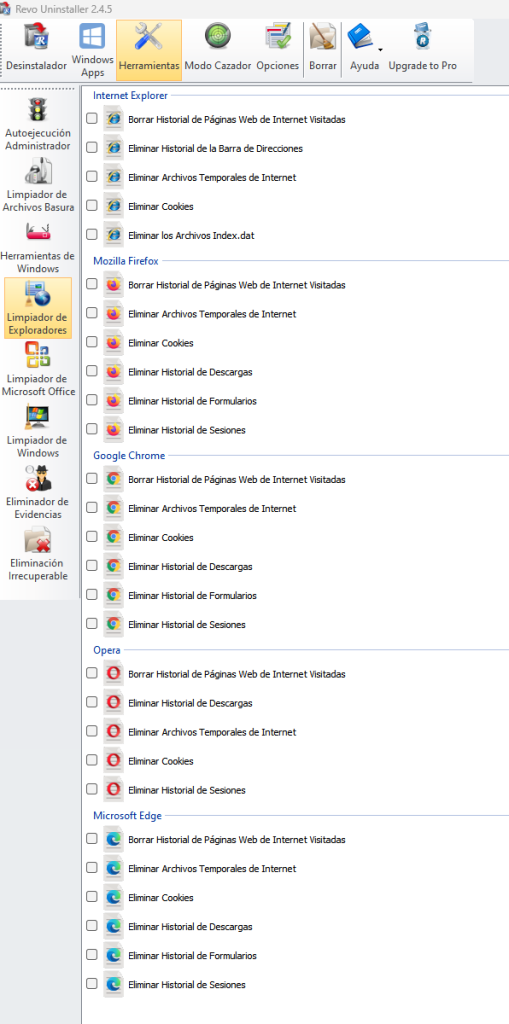Check Opera Eliminar Cookies box
The height and width of the screenshot is (1024, 509).
click(x=92, y=760)
